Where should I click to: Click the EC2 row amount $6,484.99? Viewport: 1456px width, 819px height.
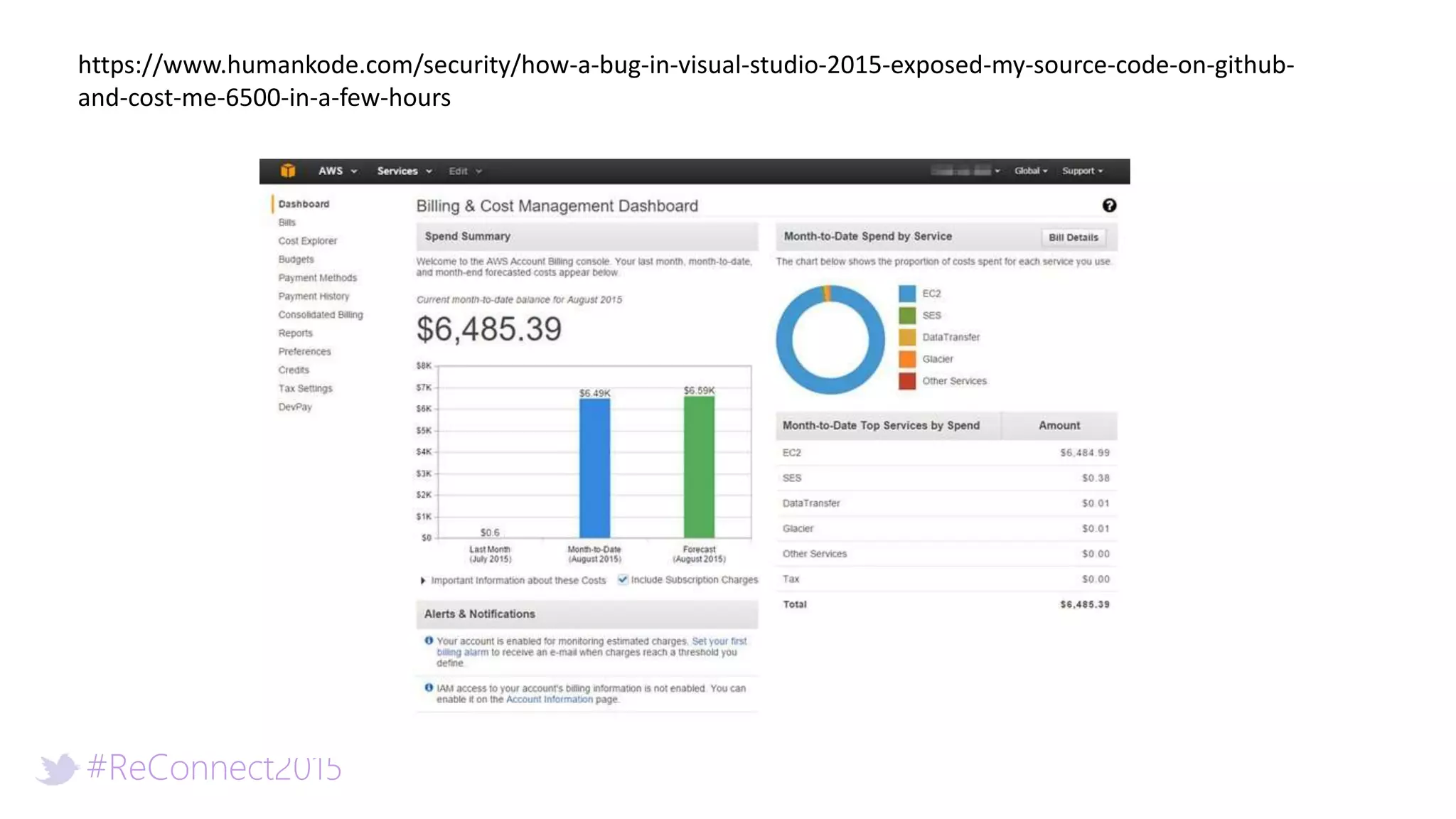(x=1084, y=453)
